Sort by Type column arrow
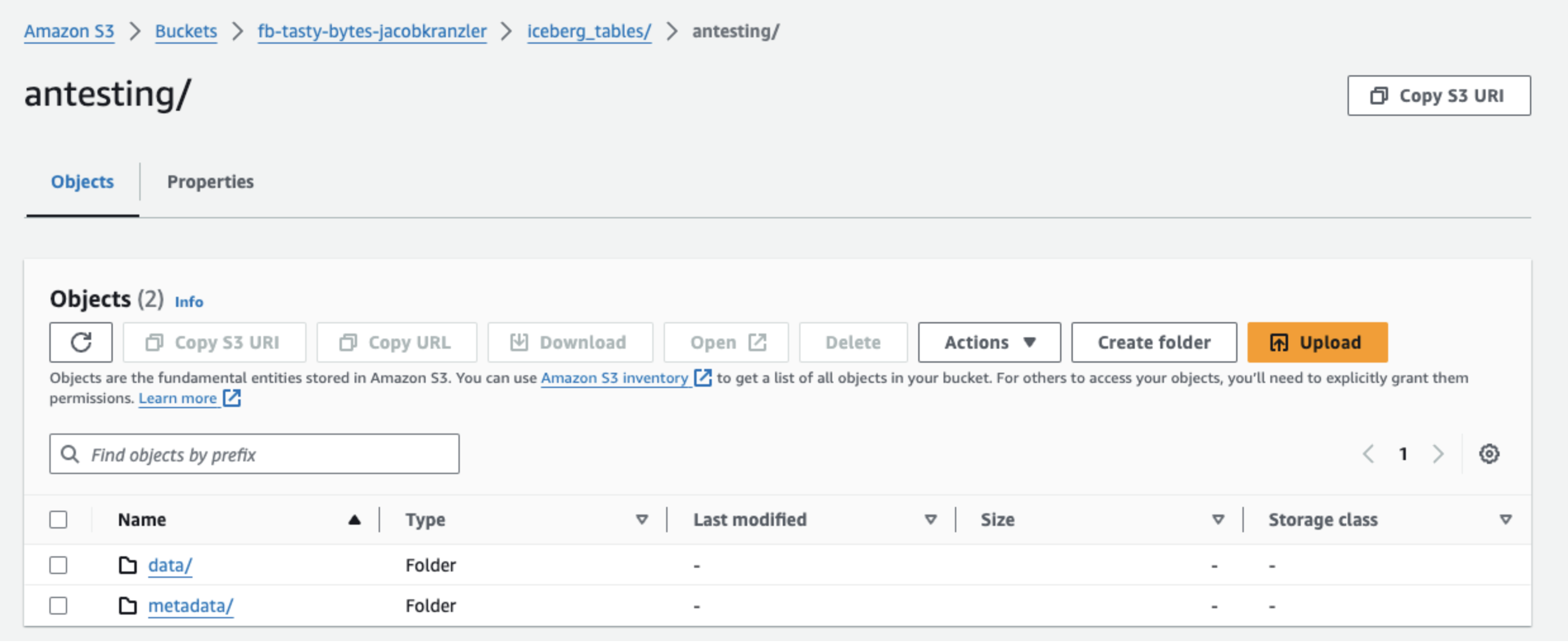The image size is (1568, 643). point(642,520)
